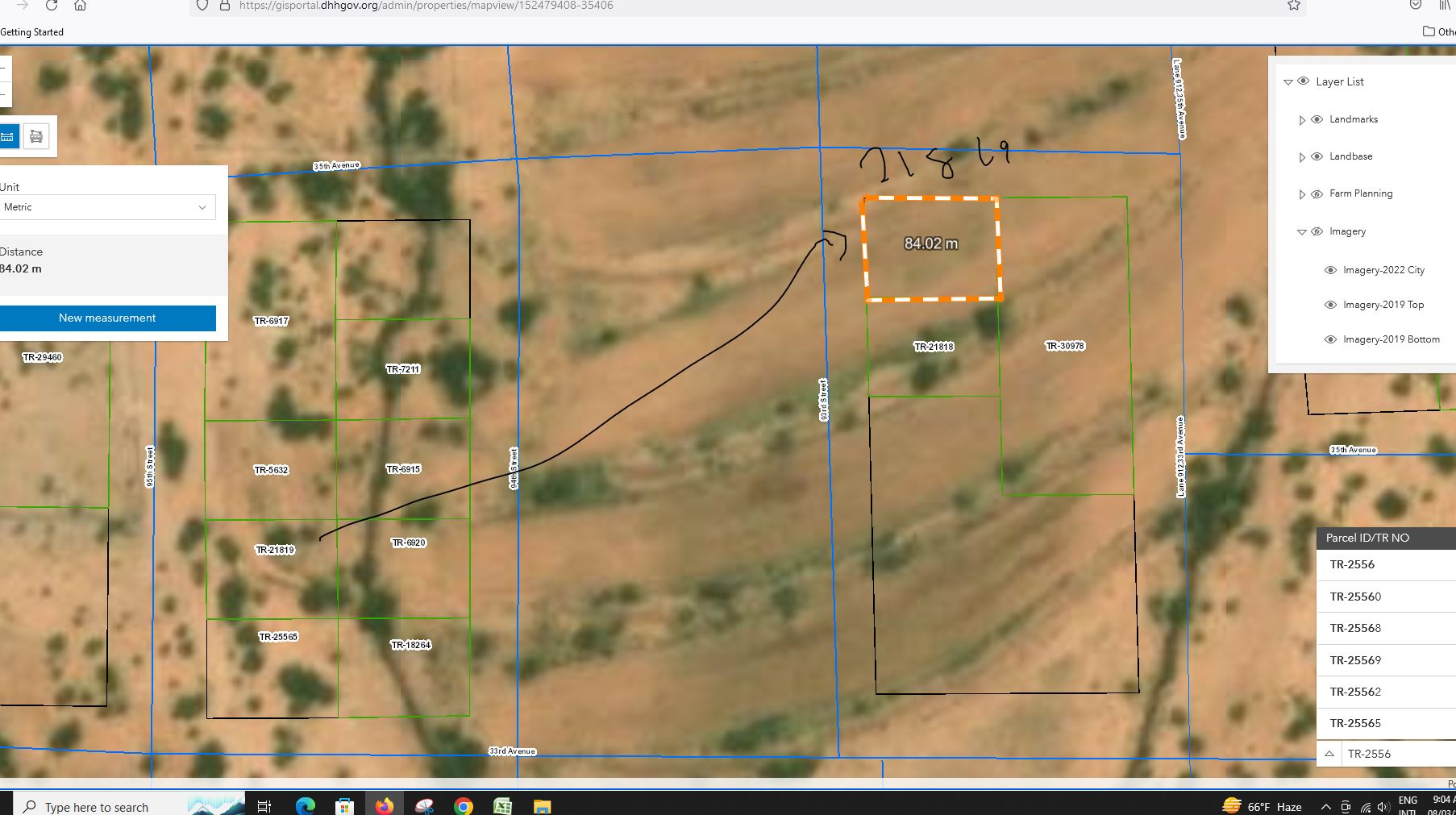Open the tracking protection shield icon
Image resolution: width=1456 pixels, height=815 pixels.
(x=202, y=5)
